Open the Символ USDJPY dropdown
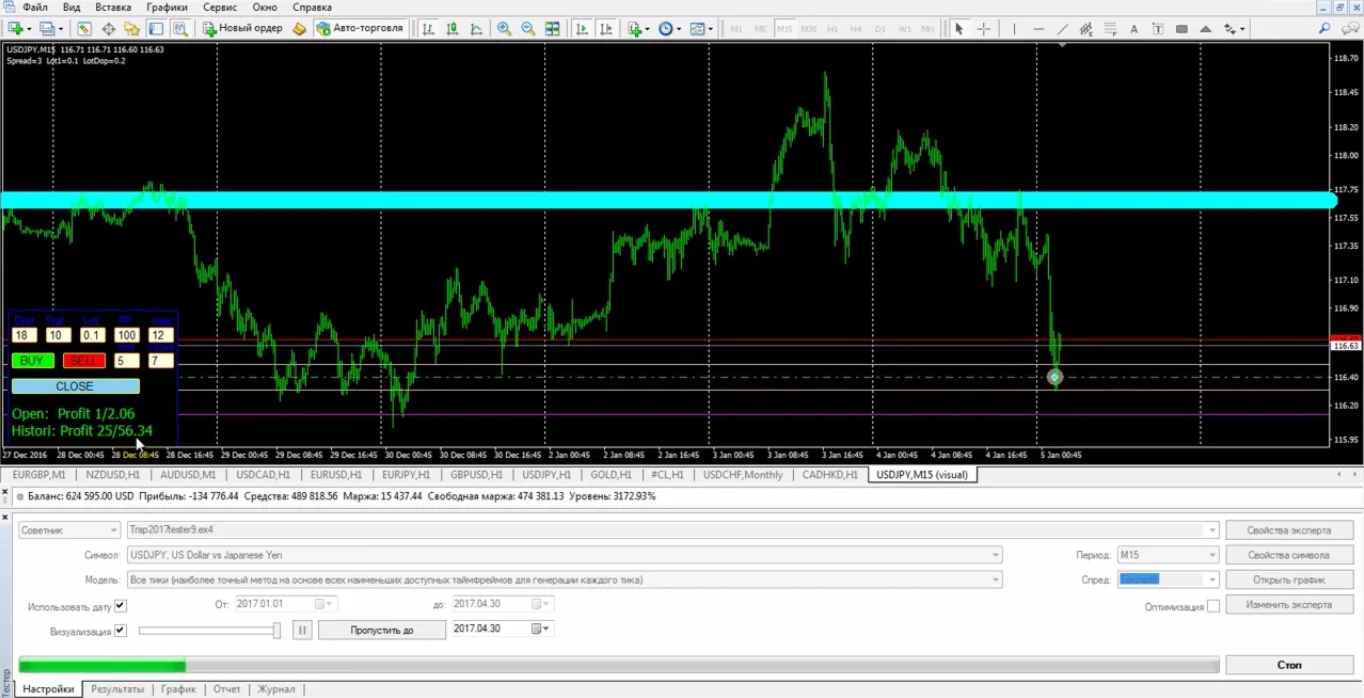The height and width of the screenshot is (698, 1364). (995, 555)
